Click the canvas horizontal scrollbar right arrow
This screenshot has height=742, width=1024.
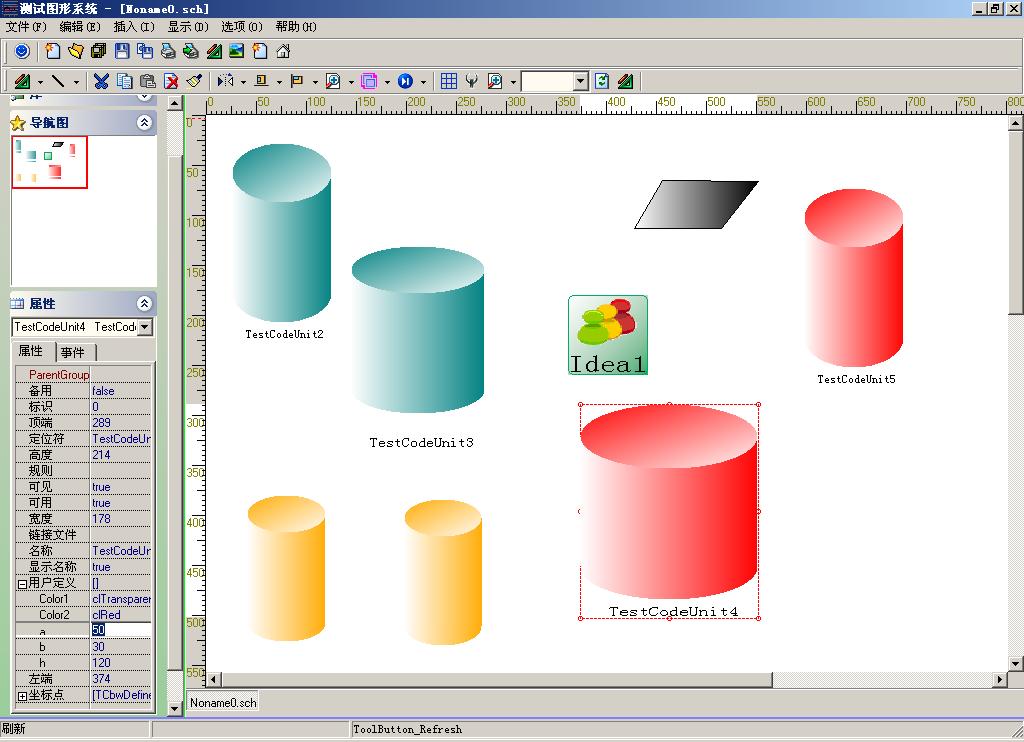(x=1000, y=679)
